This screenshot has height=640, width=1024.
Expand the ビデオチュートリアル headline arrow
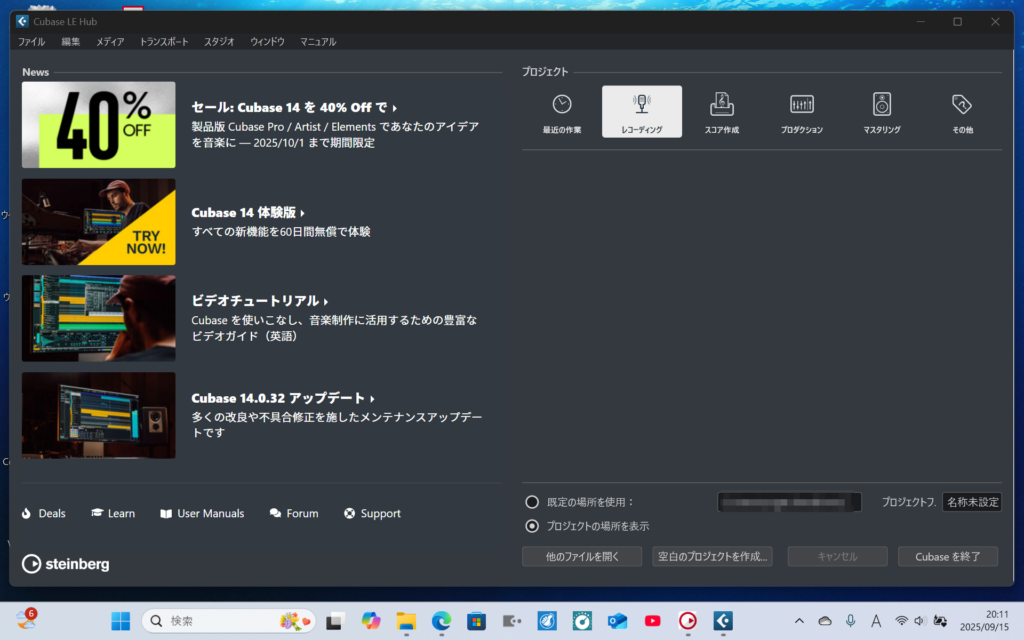tap(259, 301)
